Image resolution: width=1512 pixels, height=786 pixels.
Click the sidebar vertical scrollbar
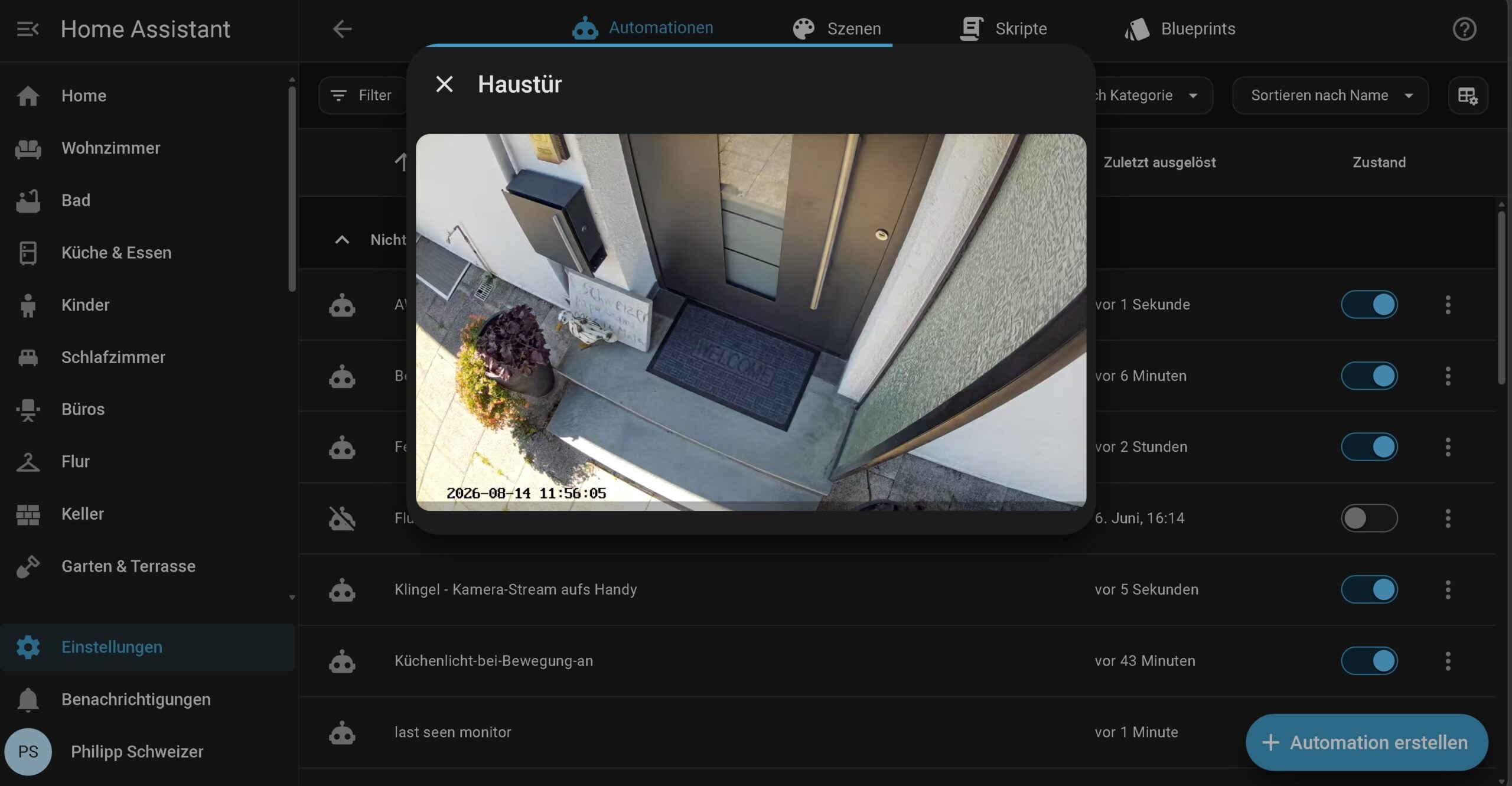pyautogui.click(x=292, y=189)
